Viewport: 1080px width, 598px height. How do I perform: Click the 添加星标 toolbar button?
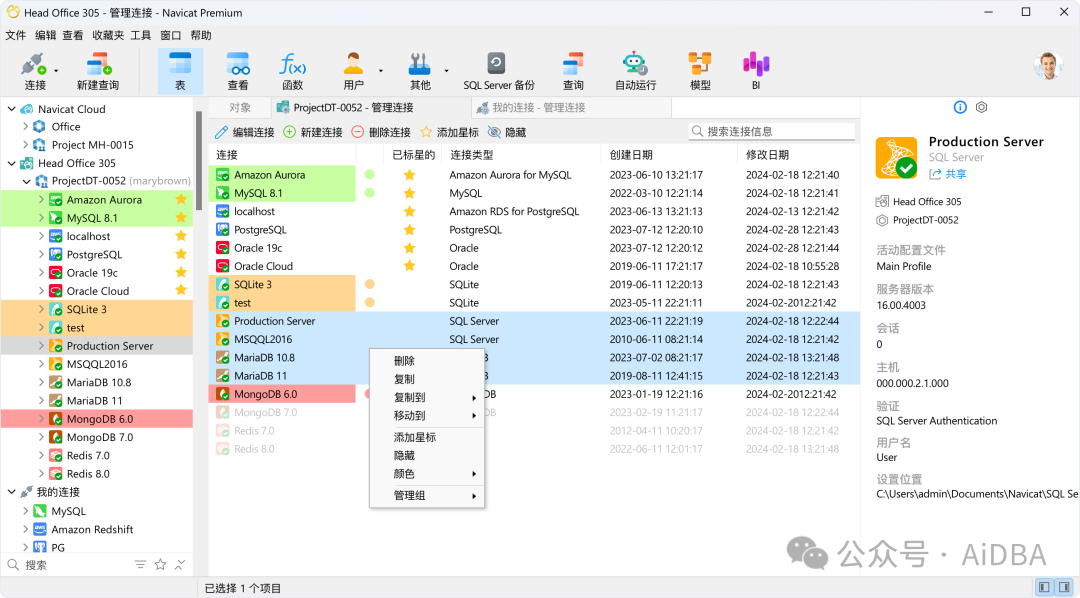(x=449, y=132)
